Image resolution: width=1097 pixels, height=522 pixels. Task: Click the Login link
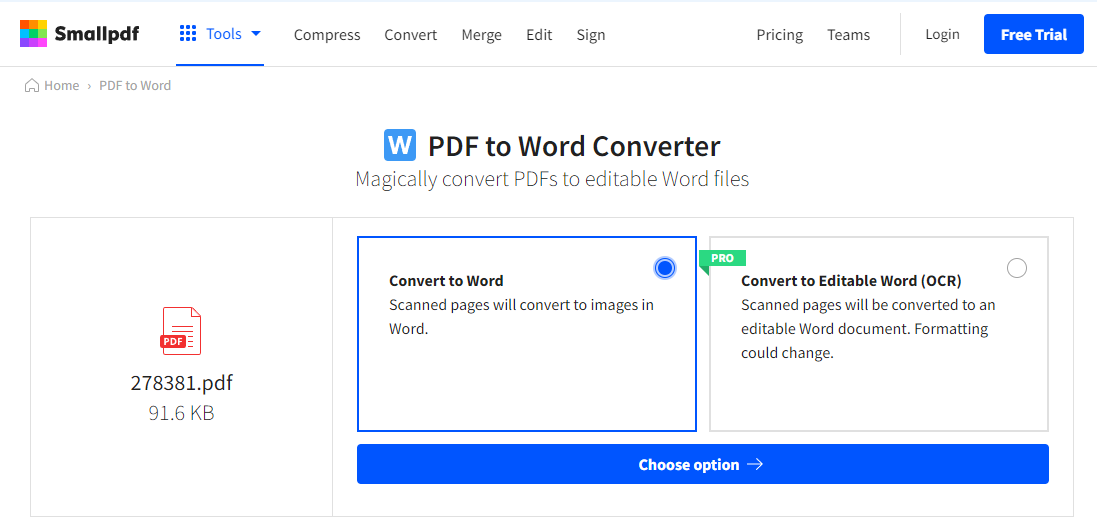pos(942,34)
